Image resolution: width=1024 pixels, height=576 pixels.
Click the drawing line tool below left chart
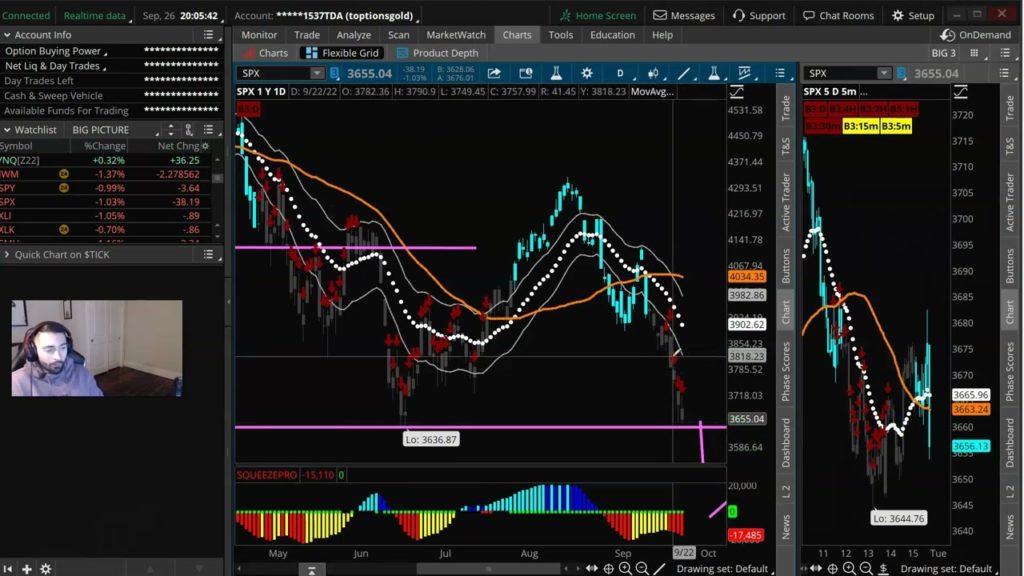(x=660, y=568)
